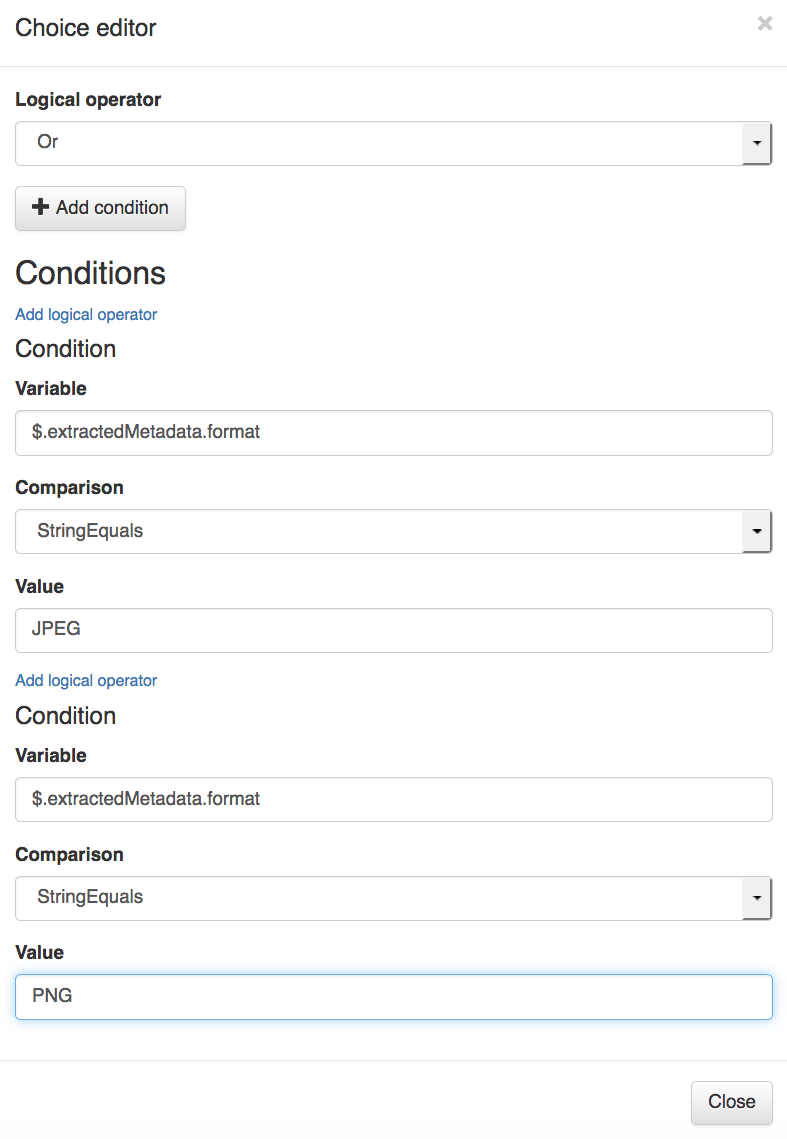The width and height of the screenshot is (787, 1139).
Task: Click the Choice editor dialog title
Action: point(86,28)
